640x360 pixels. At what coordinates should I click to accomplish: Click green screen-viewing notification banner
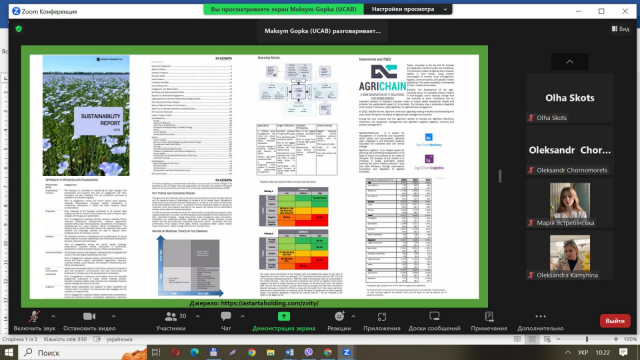284,9
